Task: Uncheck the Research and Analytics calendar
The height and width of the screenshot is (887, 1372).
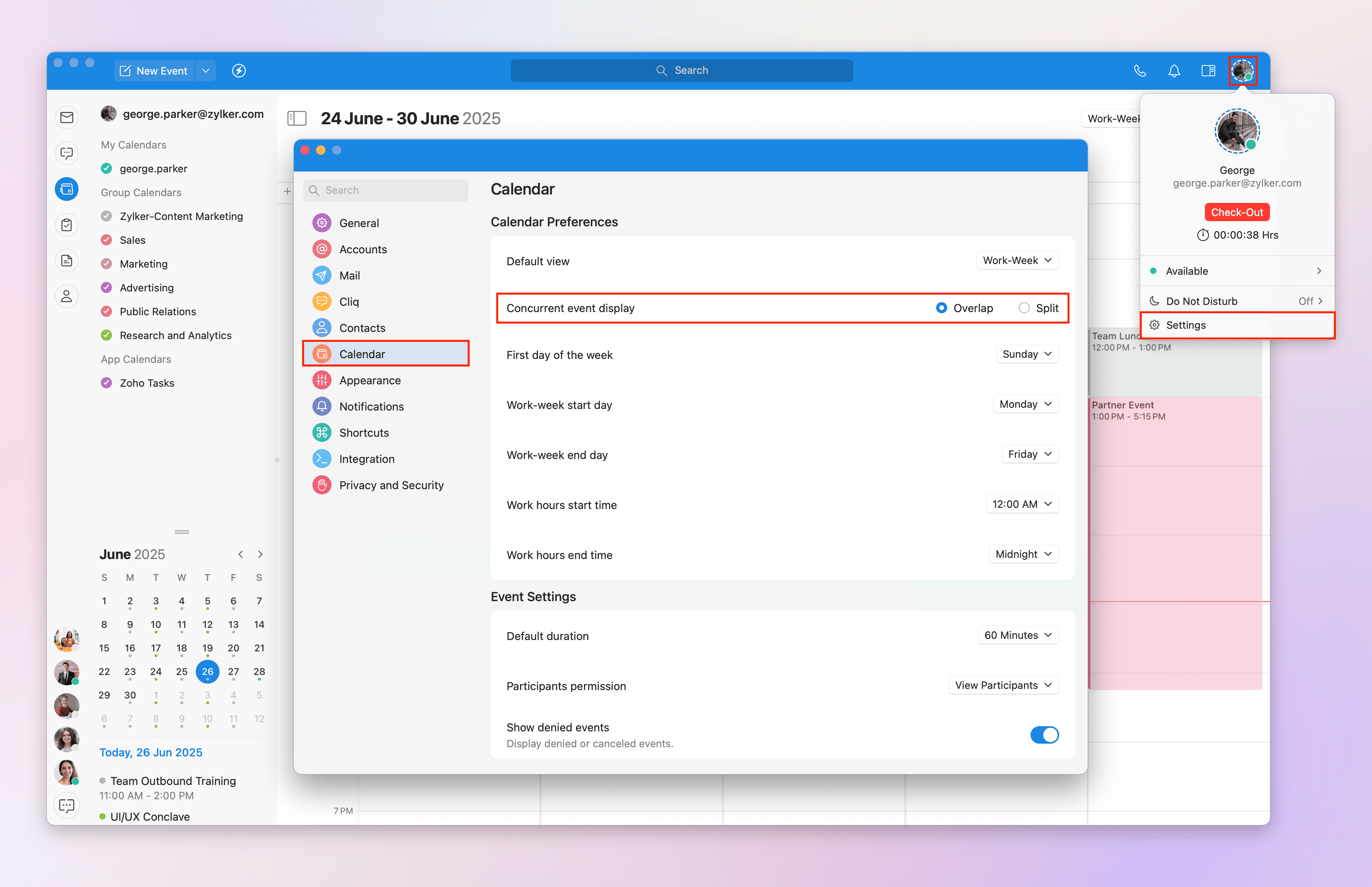Action: (x=106, y=335)
